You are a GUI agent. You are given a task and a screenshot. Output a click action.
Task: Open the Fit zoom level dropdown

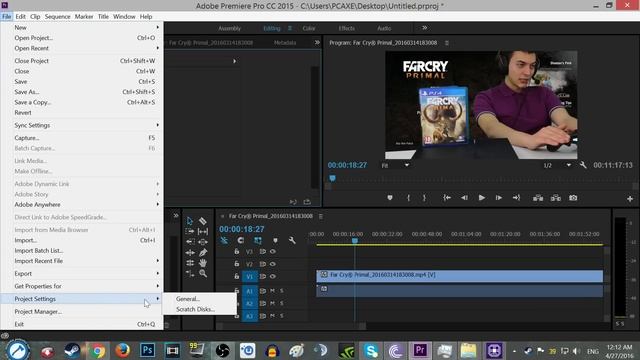(395, 165)
